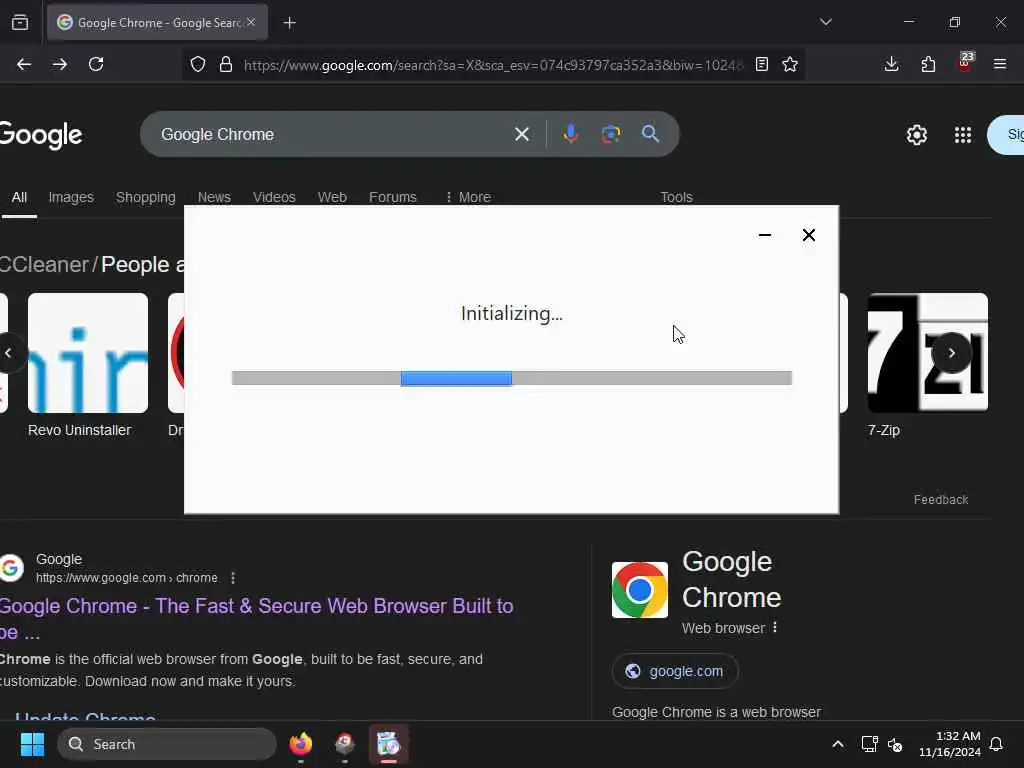Viewport: 1024px width, 768px height.
Task: Open a new tab
Action: point(290,23)
